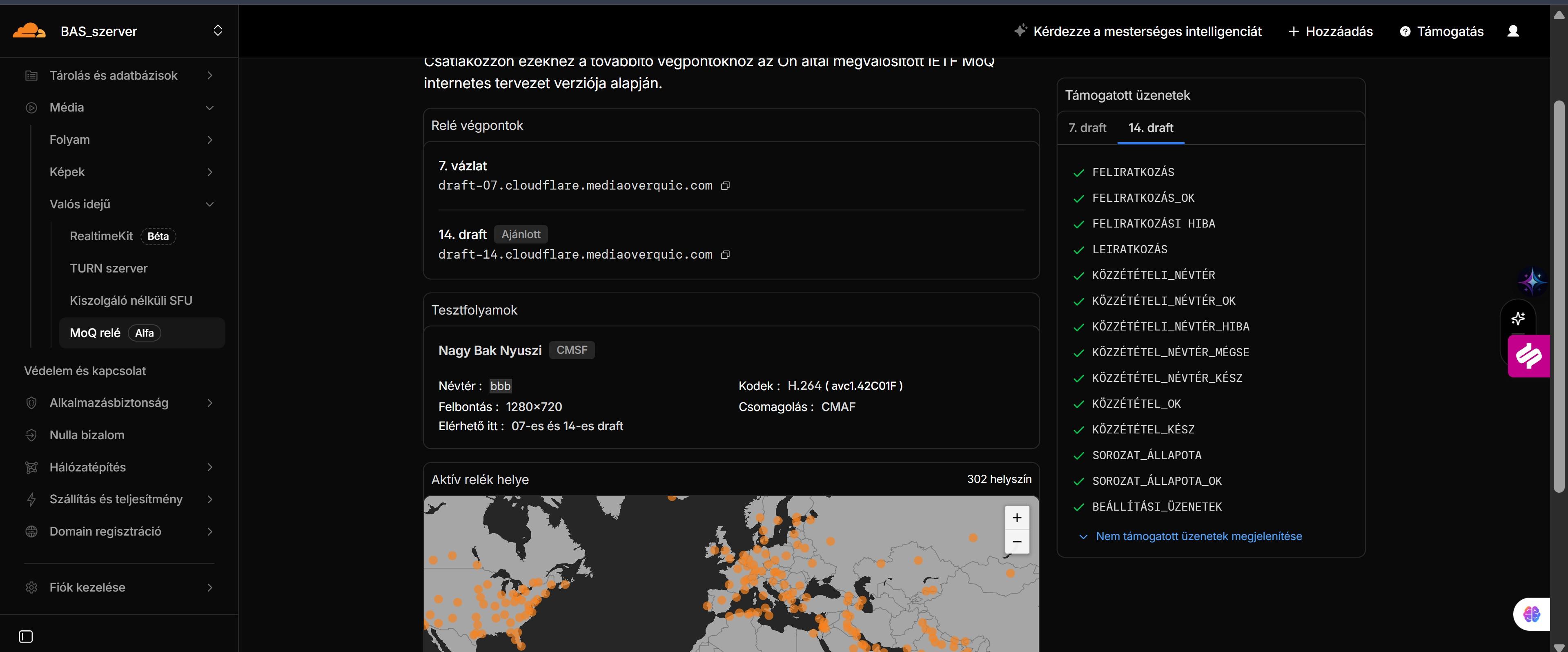The height and width of the screenshot is (652, 1568).
Task: Click the sparkle AI assistant floating icon
Action: click(1518, 318)
